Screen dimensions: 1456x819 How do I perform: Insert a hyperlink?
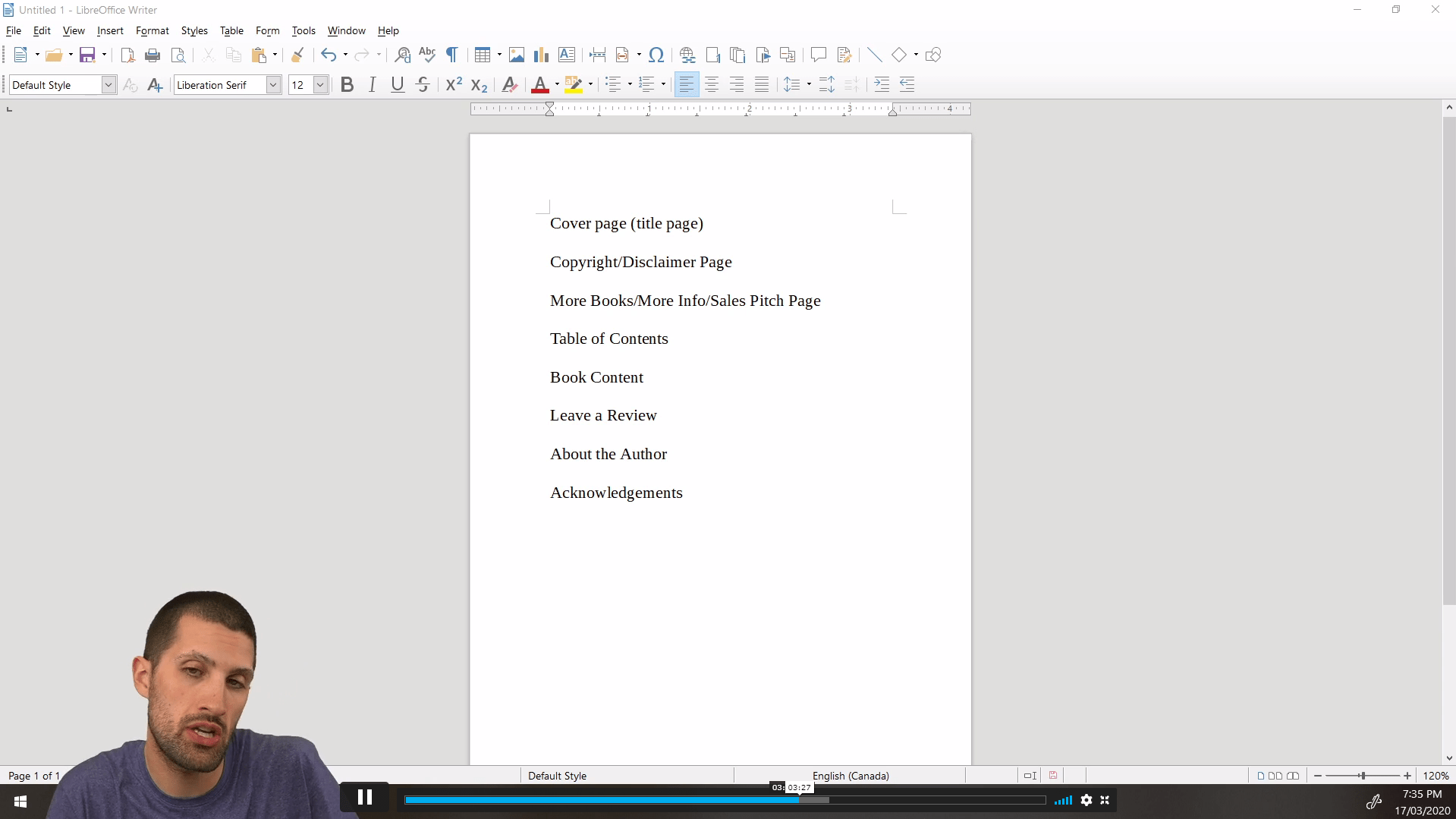687,55
